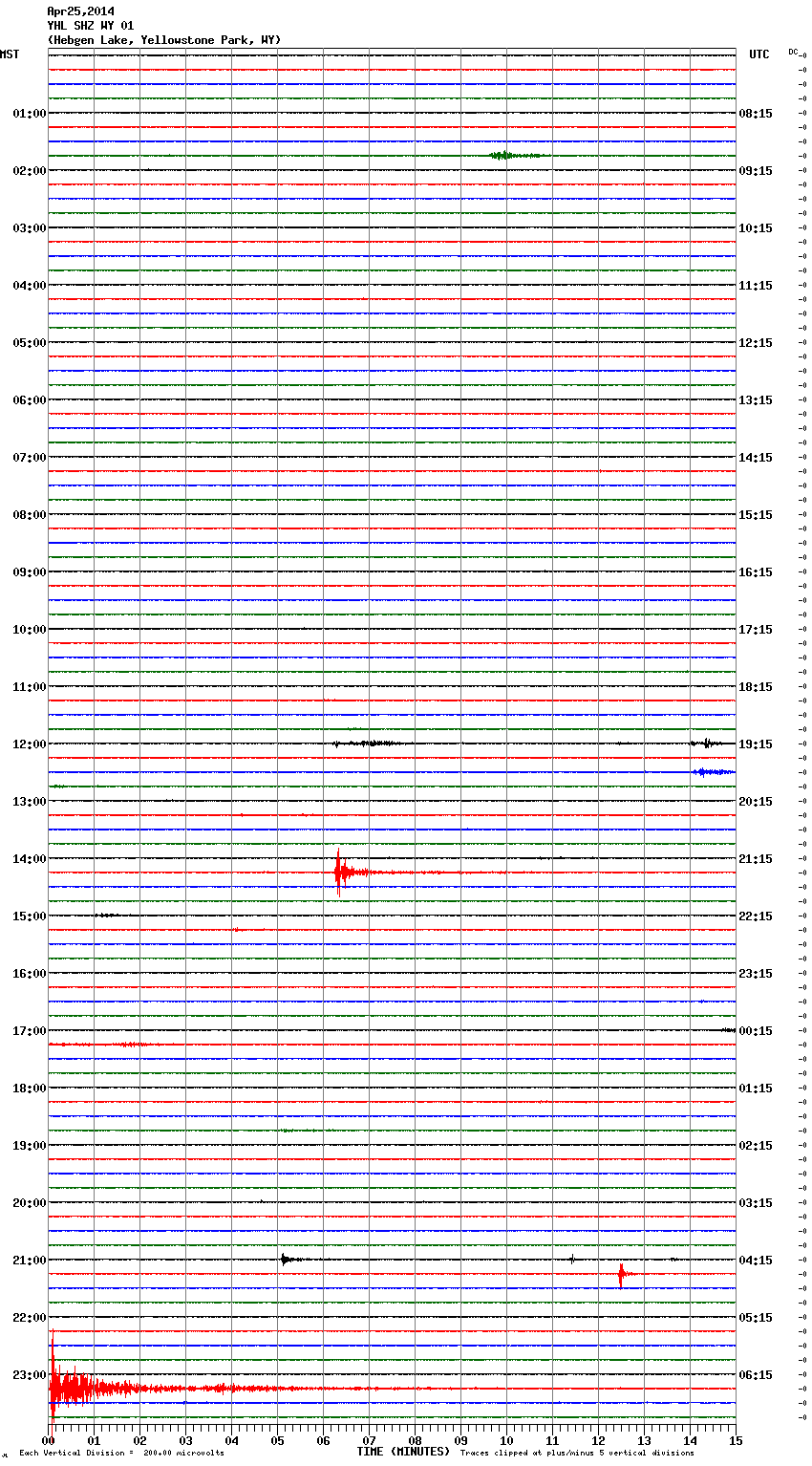This screenshot has height=1466, width=812.
Task: Select the 17:00 MST time label
Action: click(x=29, y=1031)
